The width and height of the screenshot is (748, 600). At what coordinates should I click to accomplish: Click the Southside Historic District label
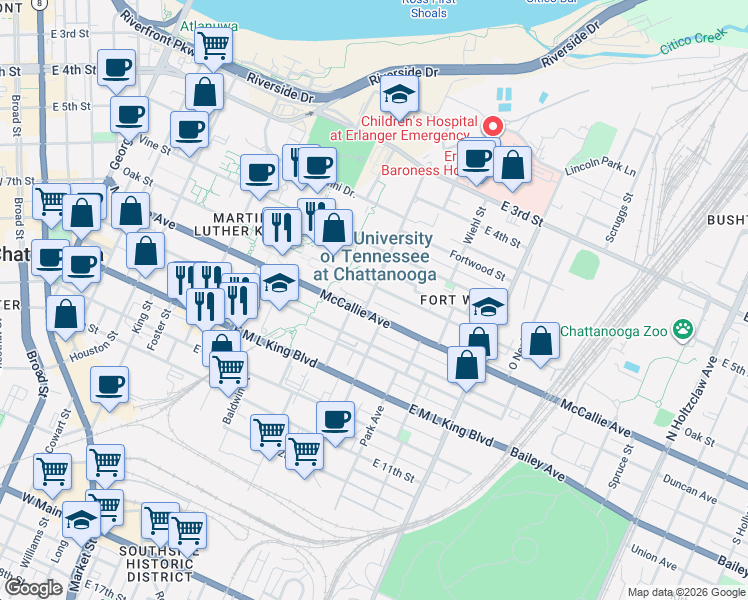[157, 564]
